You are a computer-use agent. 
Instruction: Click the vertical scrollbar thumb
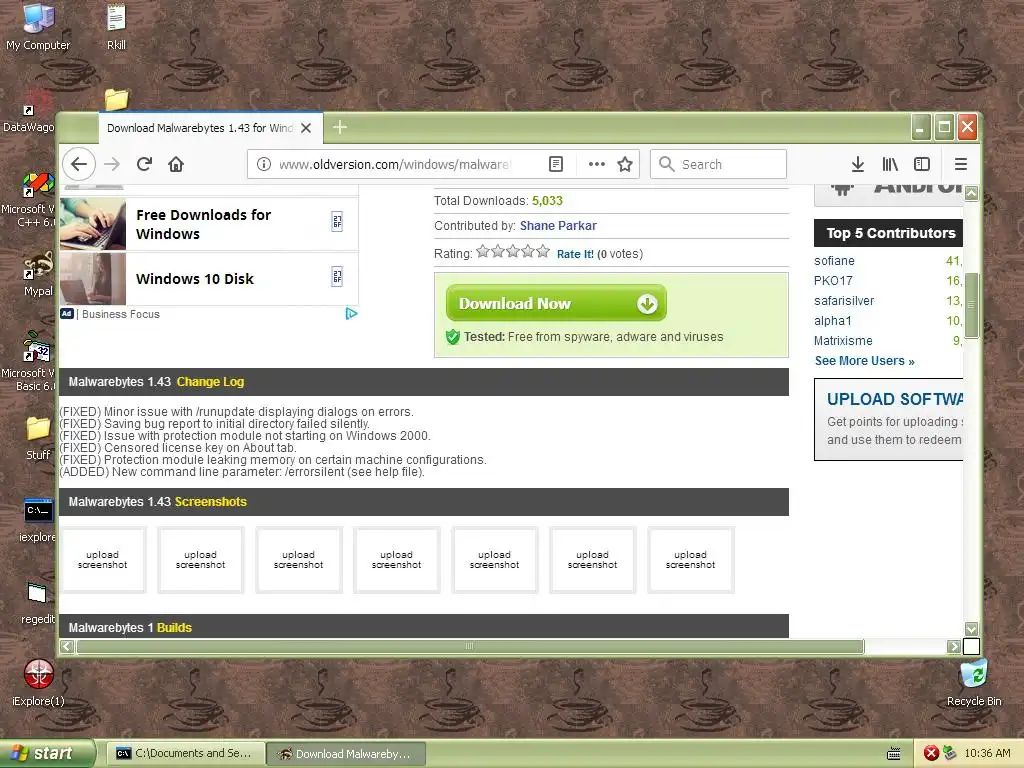tap(971, 305)
